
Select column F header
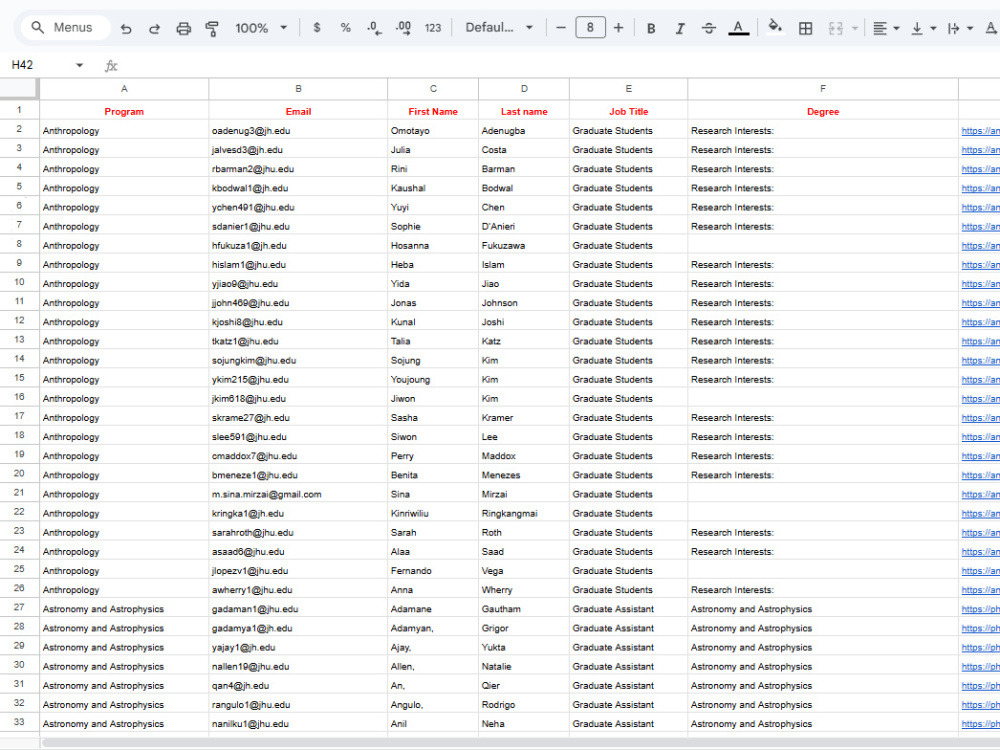pyautogui.click(x=823, y=89)
